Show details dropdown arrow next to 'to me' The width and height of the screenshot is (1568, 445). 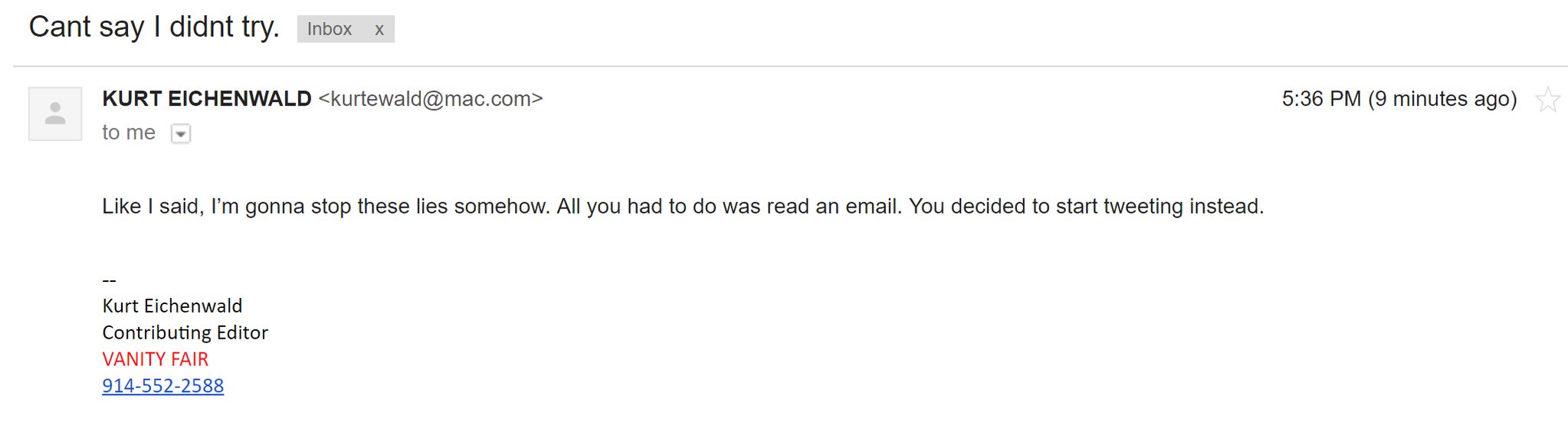tap(180, 133)
